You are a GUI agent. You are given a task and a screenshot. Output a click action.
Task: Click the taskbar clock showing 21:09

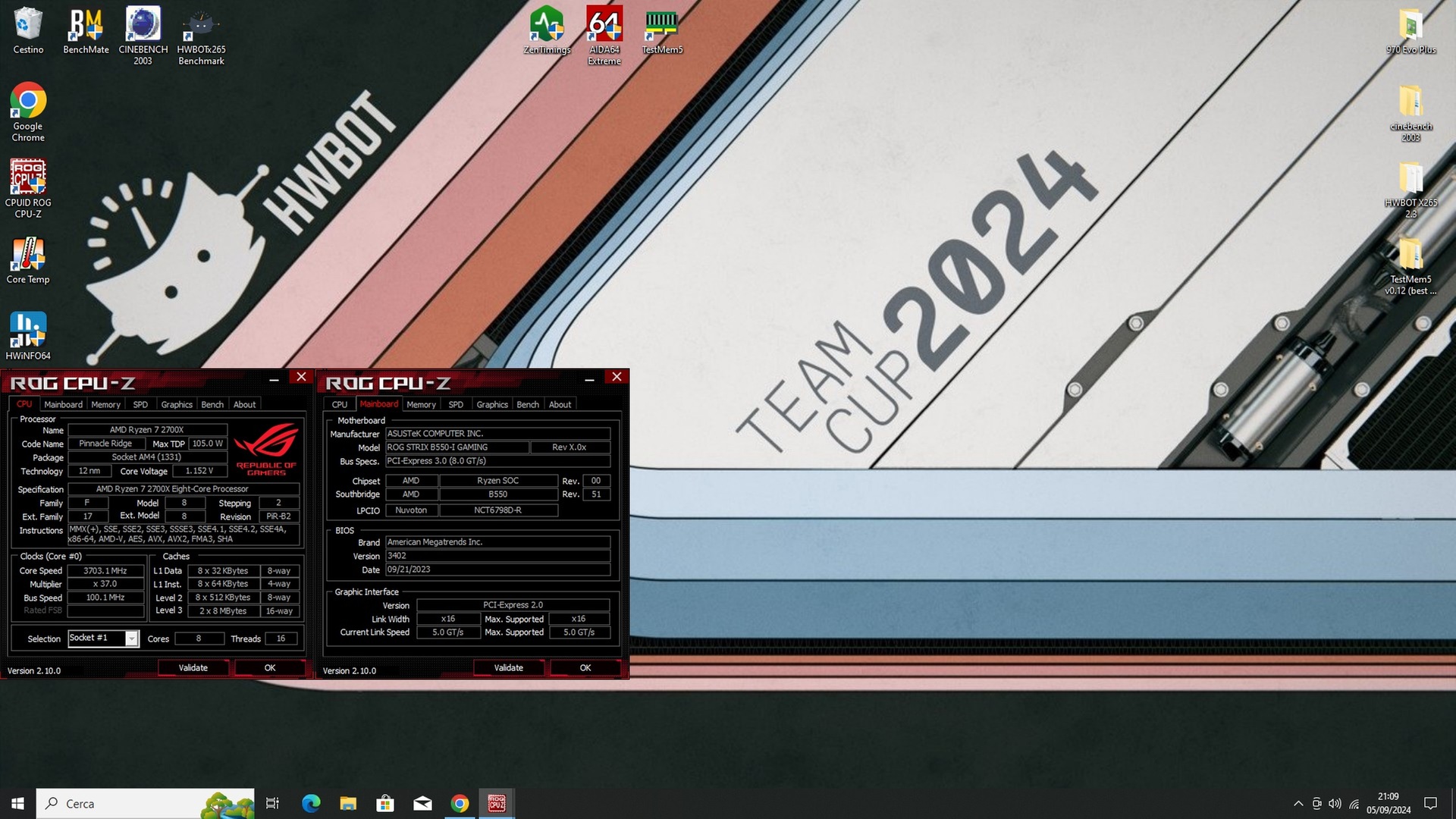click(x=1388, y=803)
